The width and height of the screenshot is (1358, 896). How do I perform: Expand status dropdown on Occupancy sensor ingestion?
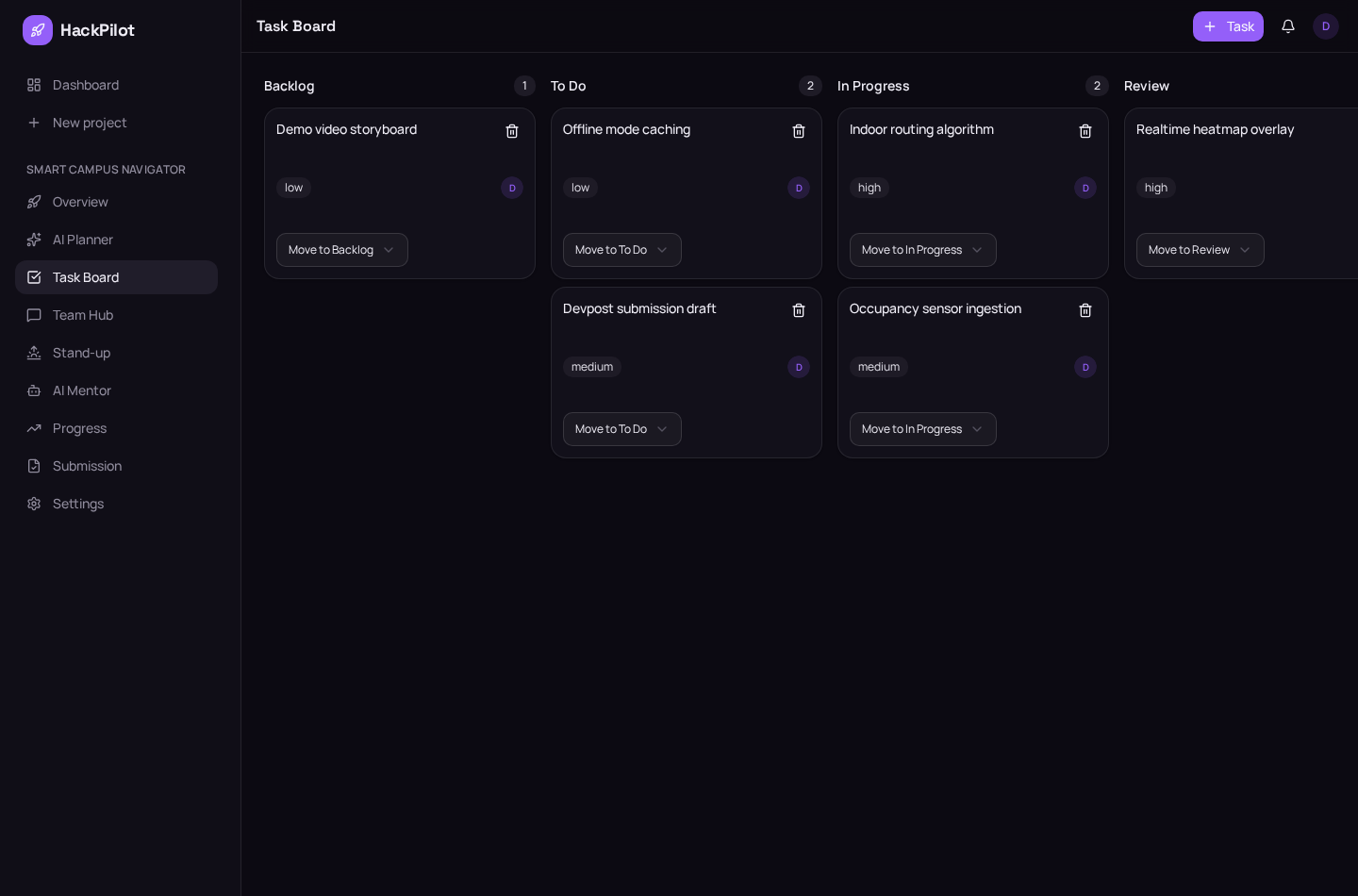click(x=923, y=429)
